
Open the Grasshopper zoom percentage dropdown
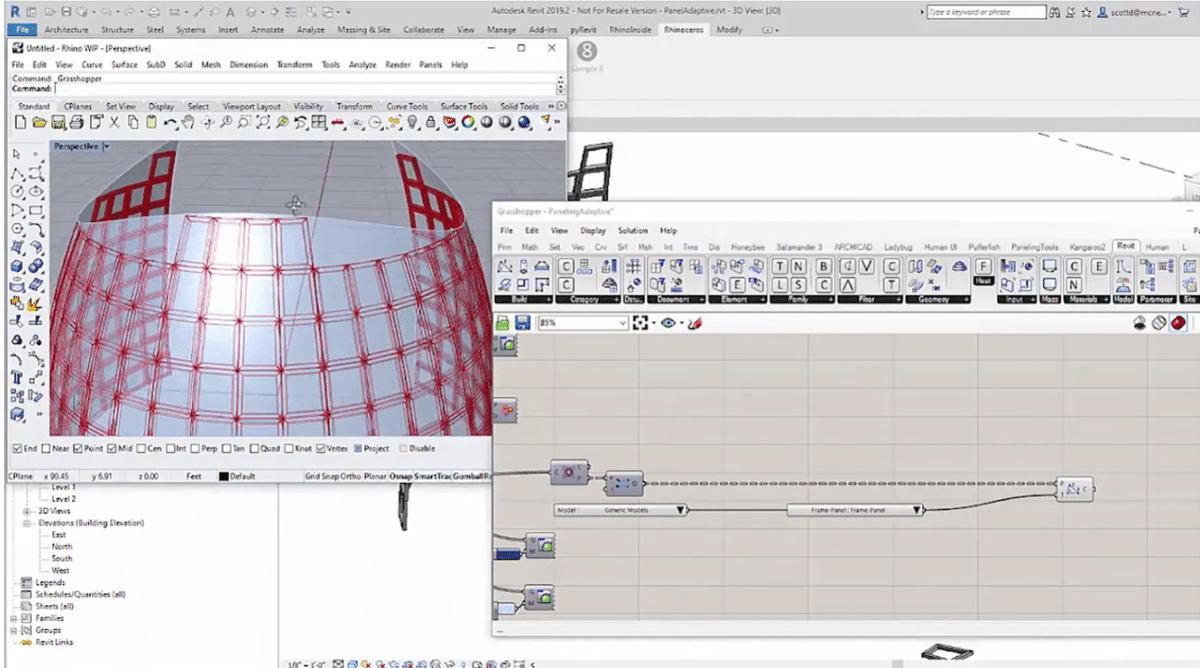pyautogui.click(x=622, y=324)
